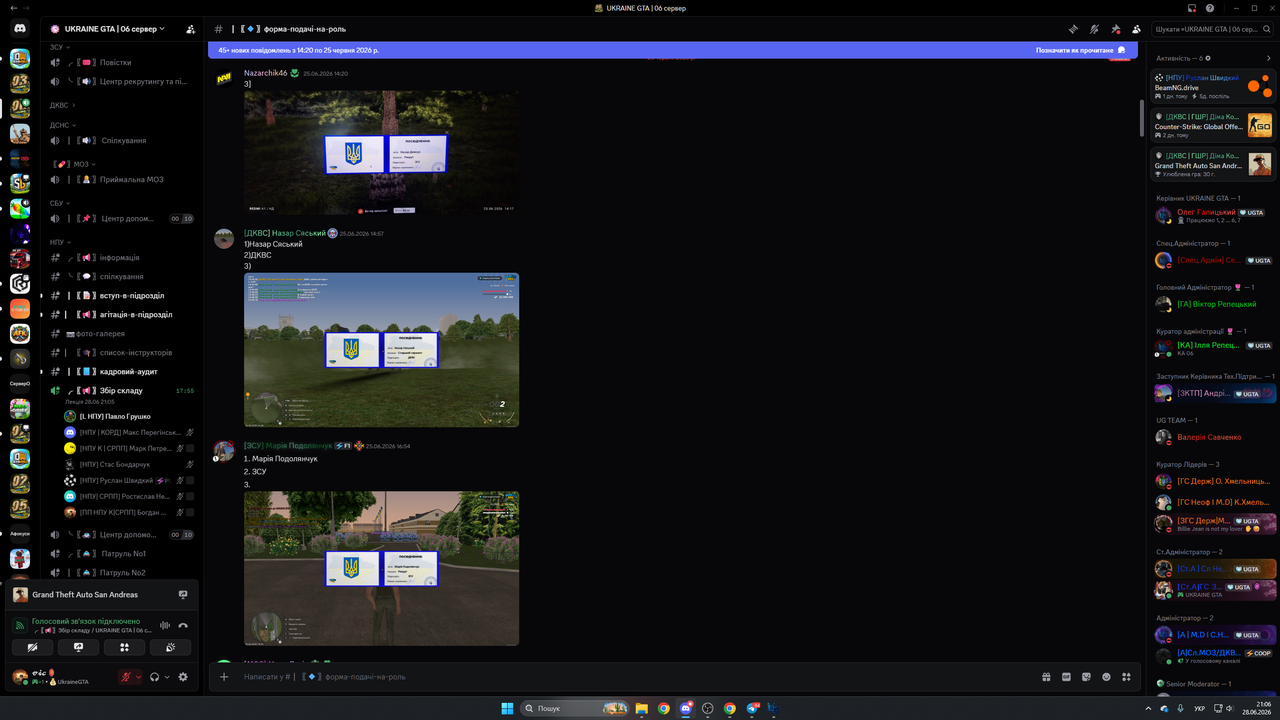Screen dimensions: 1280x720
Task: Join the Приймальна МОЗ voice channel
Action: [122, 179]
